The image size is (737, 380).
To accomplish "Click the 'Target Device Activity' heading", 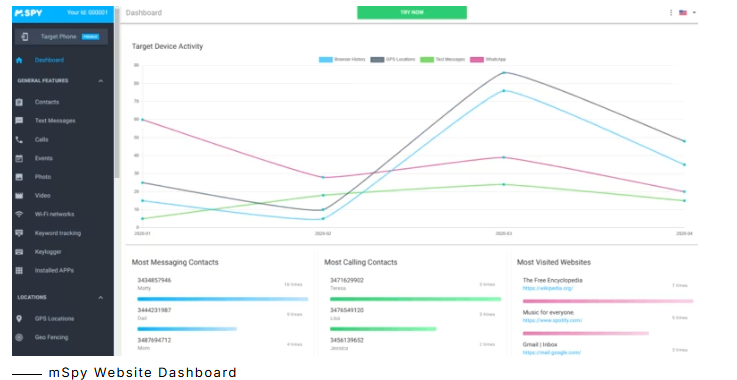I will (x=167, y=47).
